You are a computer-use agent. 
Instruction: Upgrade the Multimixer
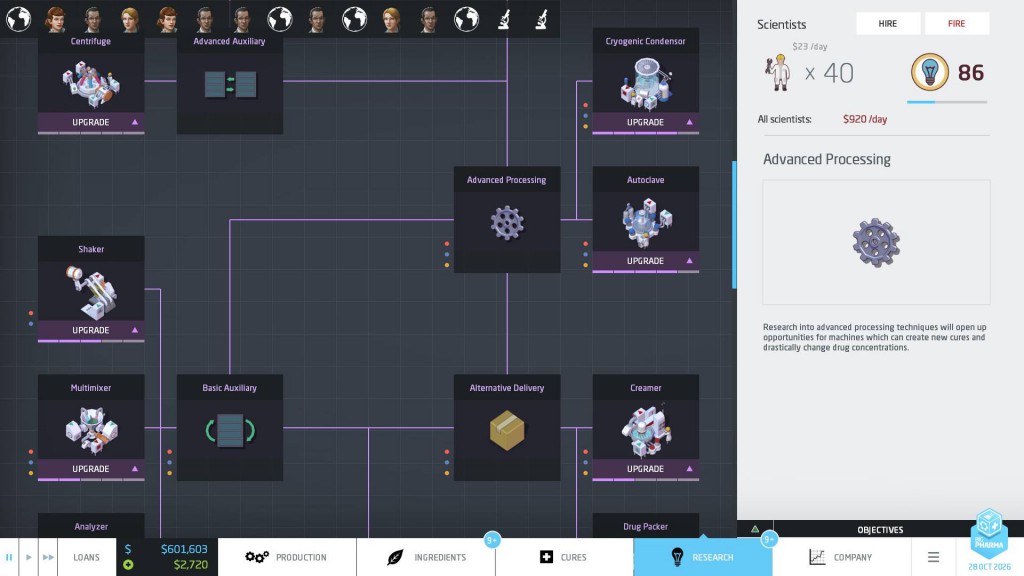91,469
